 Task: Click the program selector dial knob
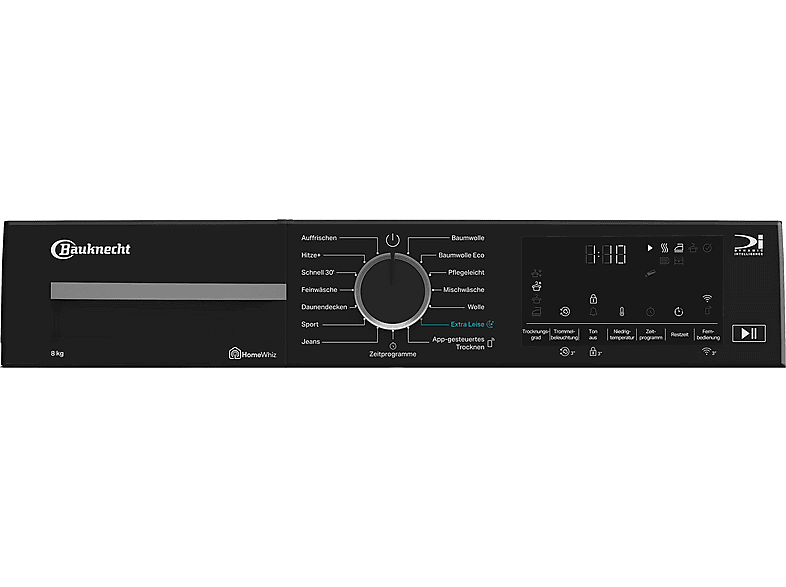[392, 290]
